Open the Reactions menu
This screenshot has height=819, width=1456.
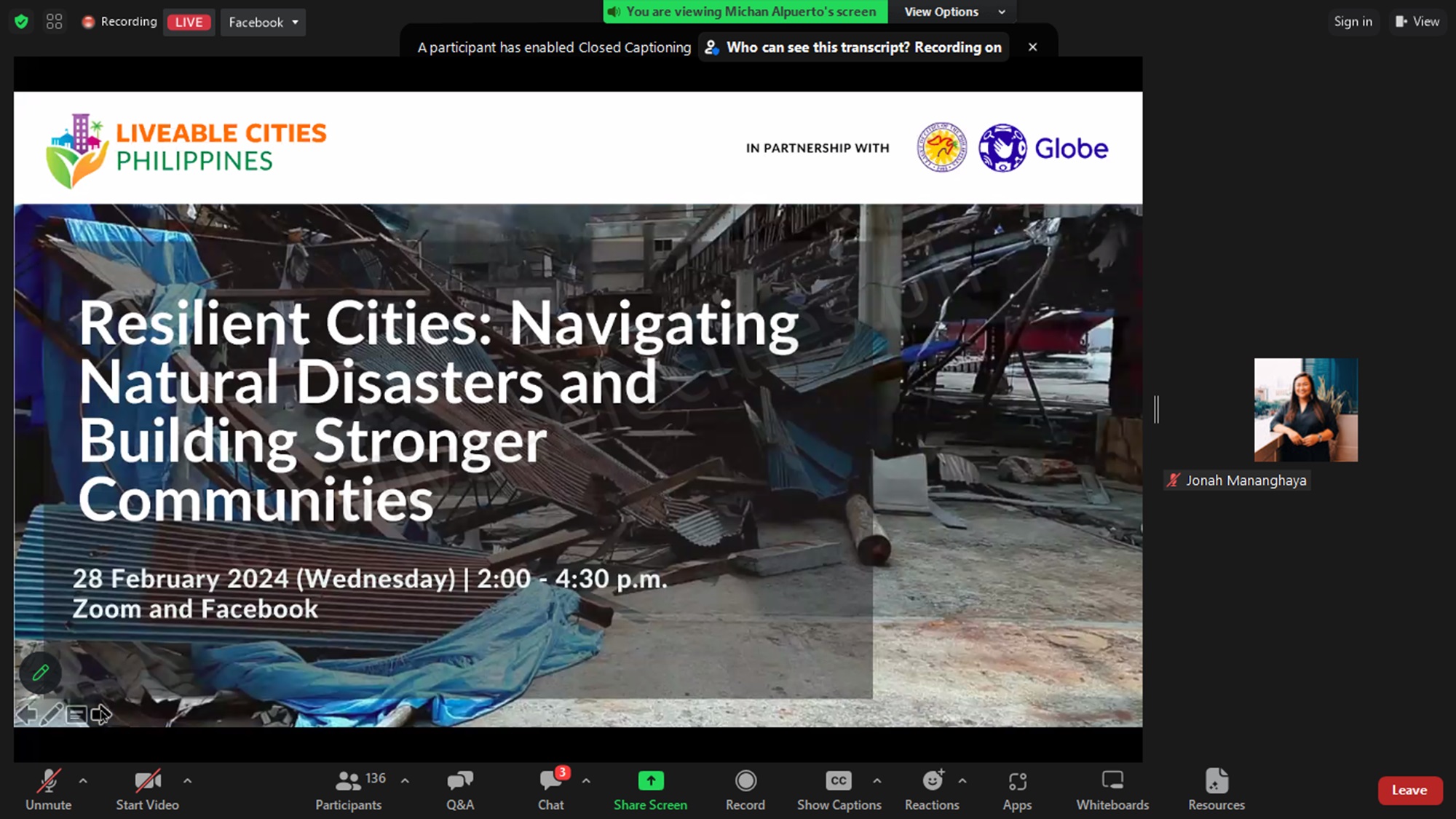pos(933,790)
